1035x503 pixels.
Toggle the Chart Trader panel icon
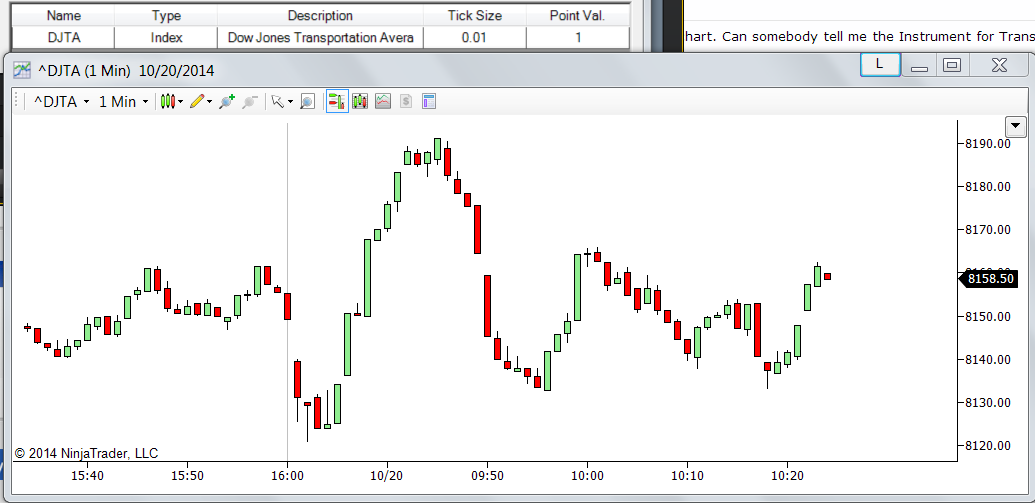(337, 102)
